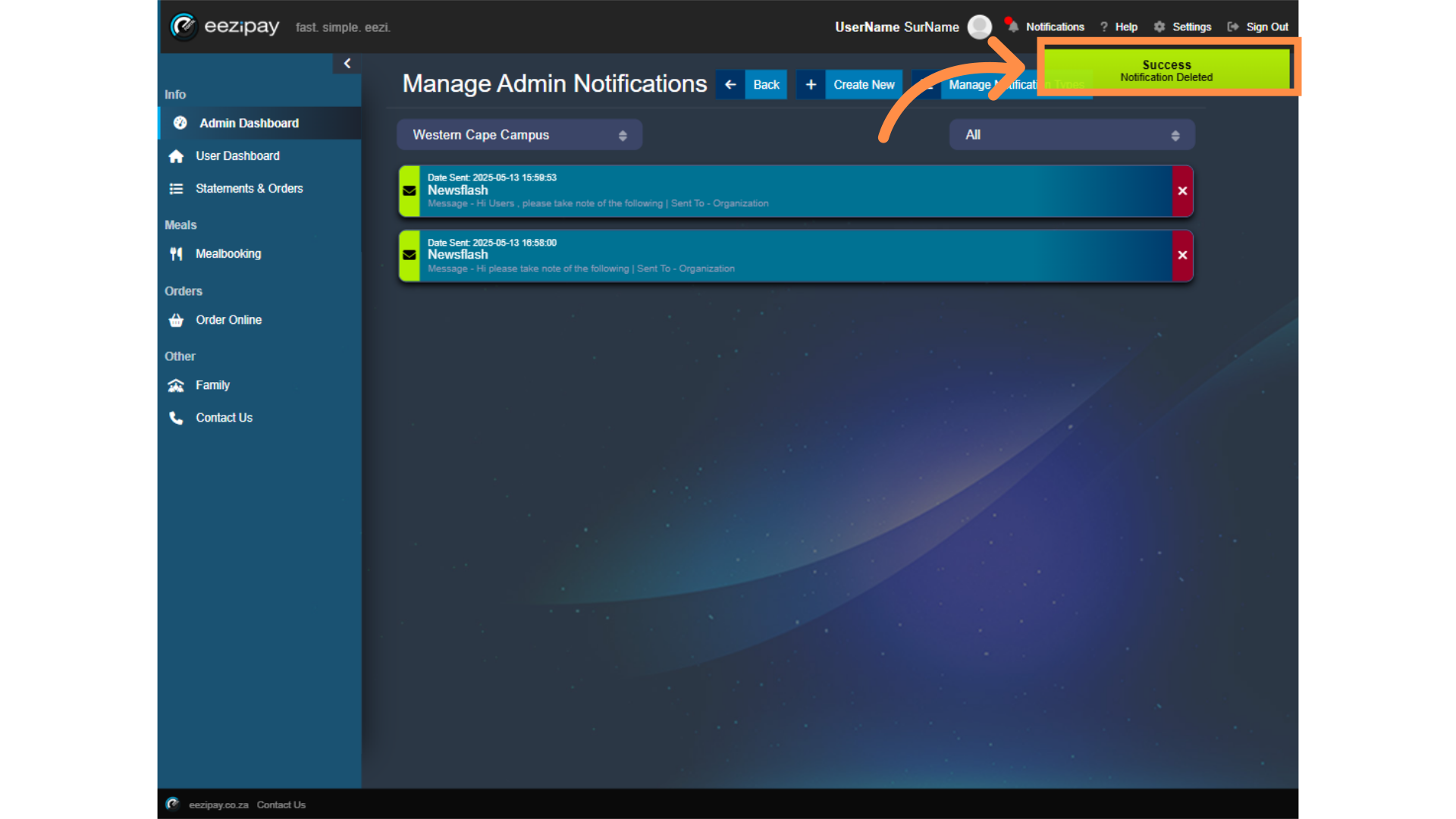Image resolution: width=1456 pixels, height=819 pixels.
Task: Click the Family people icon
Action: pos(176,385)
